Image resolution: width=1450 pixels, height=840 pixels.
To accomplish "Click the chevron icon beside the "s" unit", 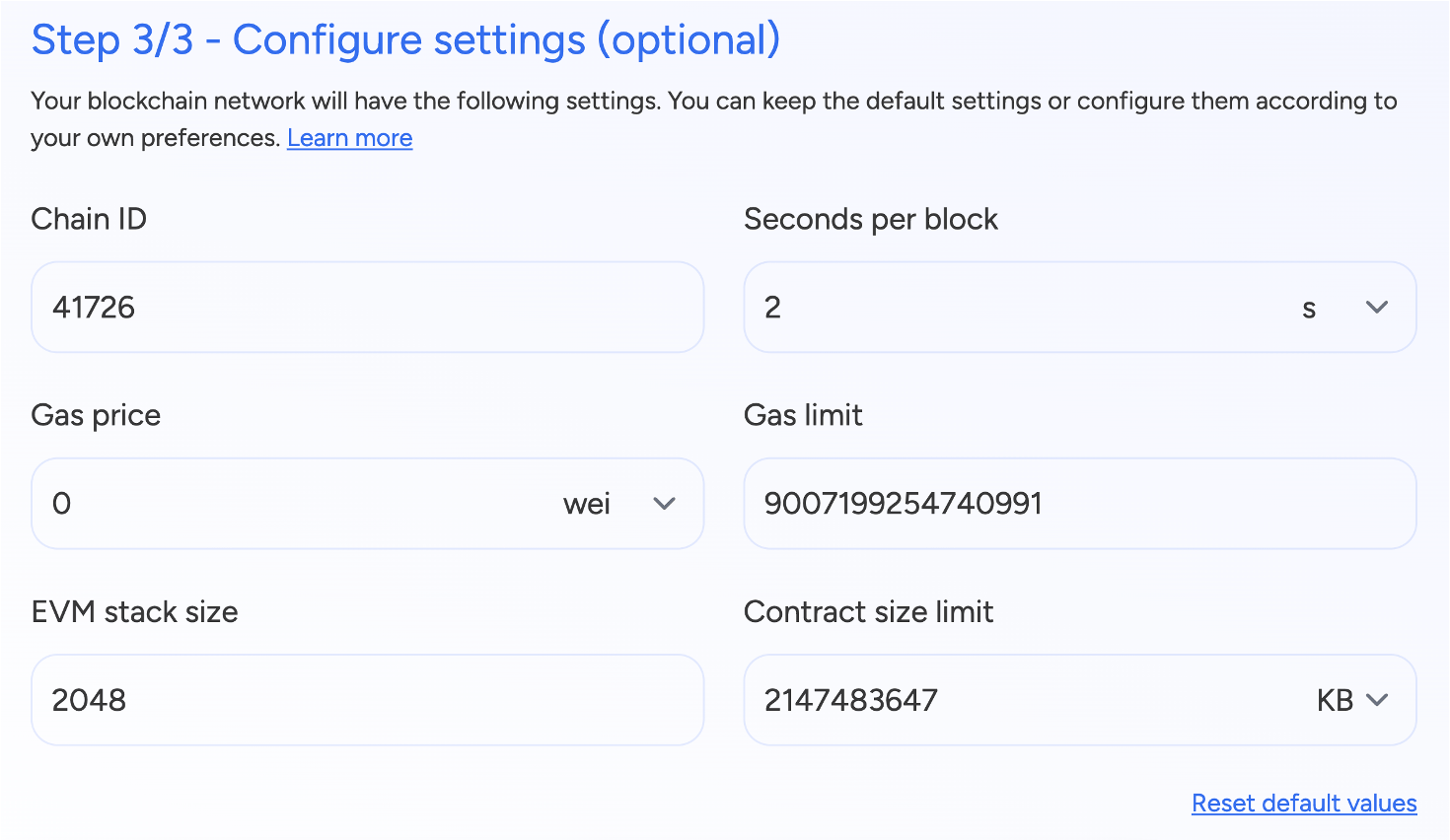I will pyautogui.click(x=1377, y=307).
